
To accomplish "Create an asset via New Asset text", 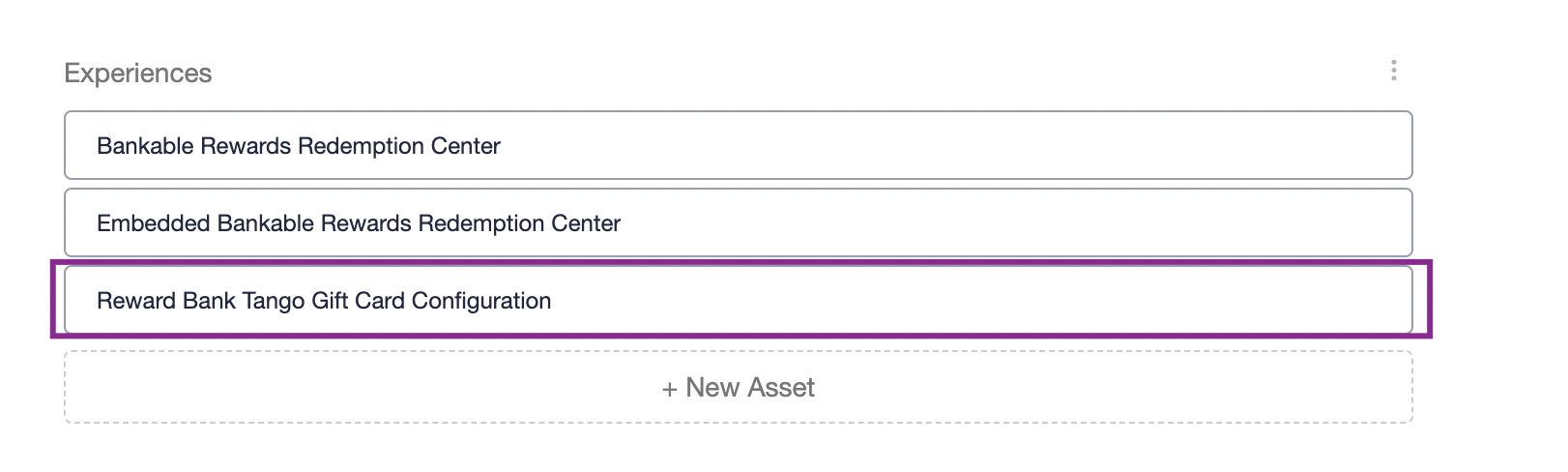I will click(x=750, y=388).
